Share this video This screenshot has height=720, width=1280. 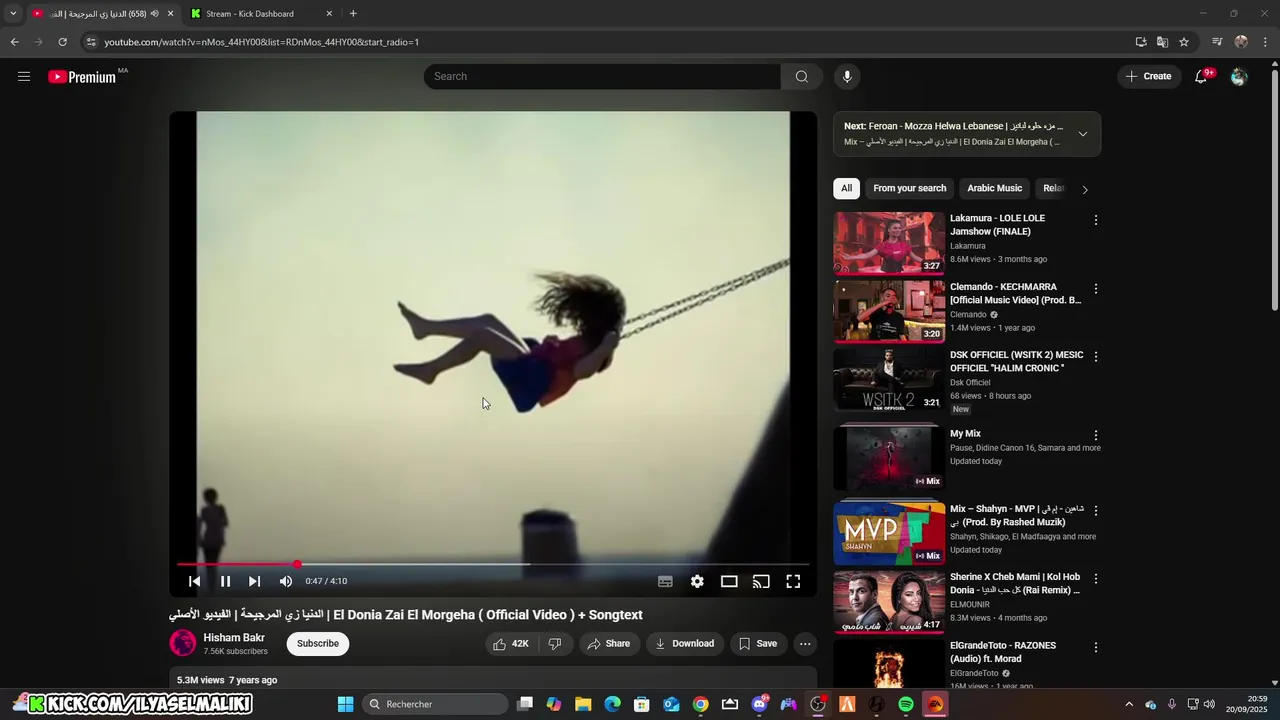tap(608, 644)
